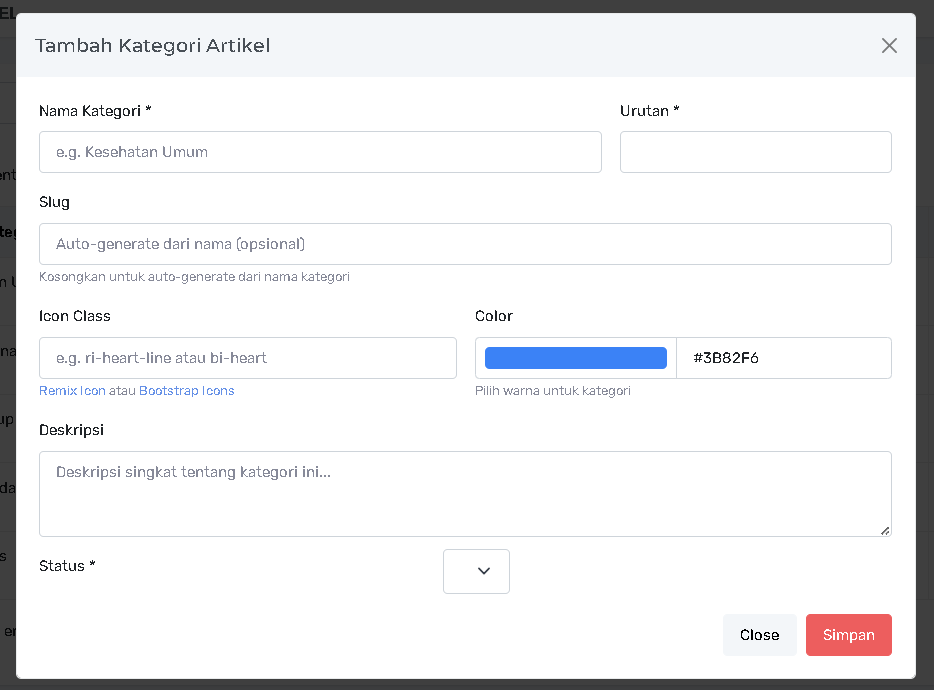Screen dimensions: 934x690
Task: Close the dialog with the X icon
Action: (889, 46)
